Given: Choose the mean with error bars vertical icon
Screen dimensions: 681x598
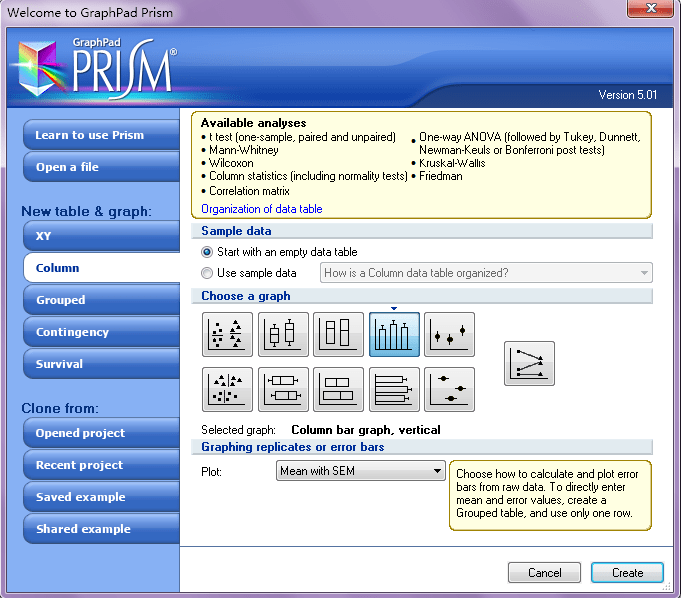Looking at the screenshot, I should click(450, 334).
